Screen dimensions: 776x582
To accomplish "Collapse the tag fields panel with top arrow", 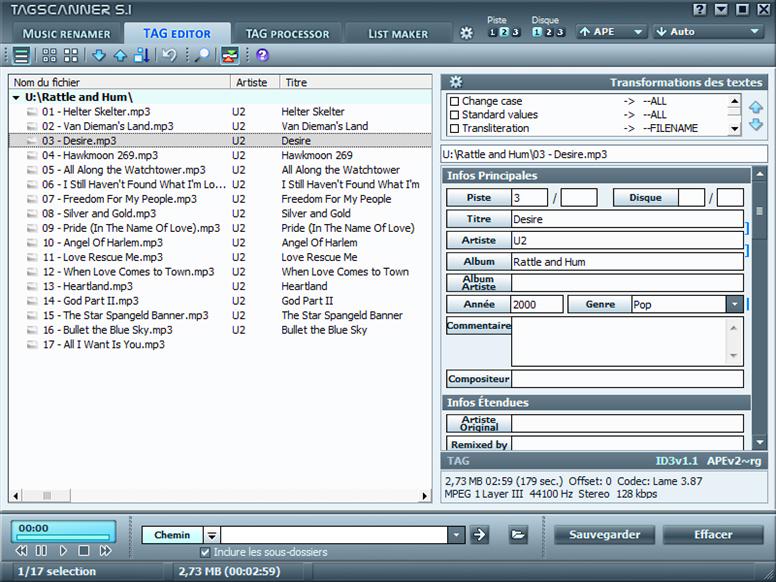I will (x=759, y=174).
